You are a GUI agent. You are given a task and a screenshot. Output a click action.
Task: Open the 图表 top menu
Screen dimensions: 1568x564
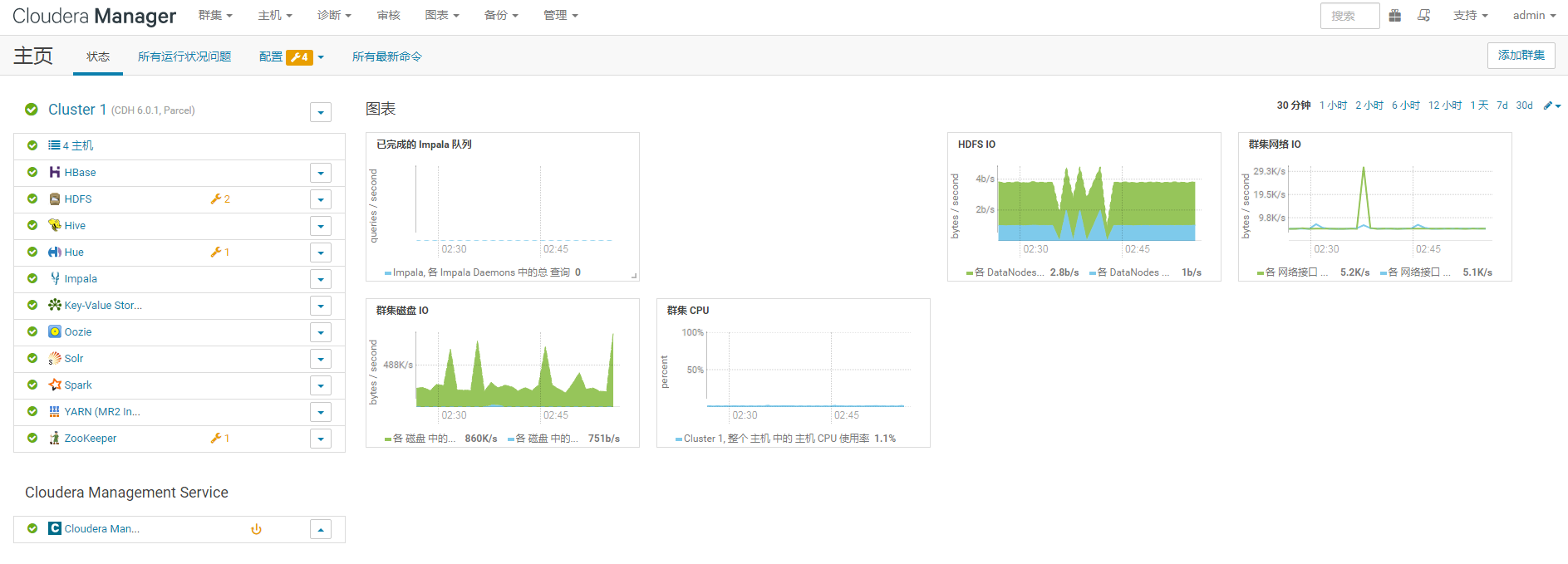pos(442,15)
